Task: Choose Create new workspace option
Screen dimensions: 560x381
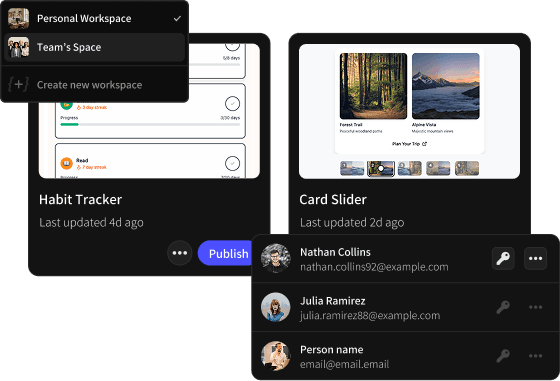Action: [94, 85]
